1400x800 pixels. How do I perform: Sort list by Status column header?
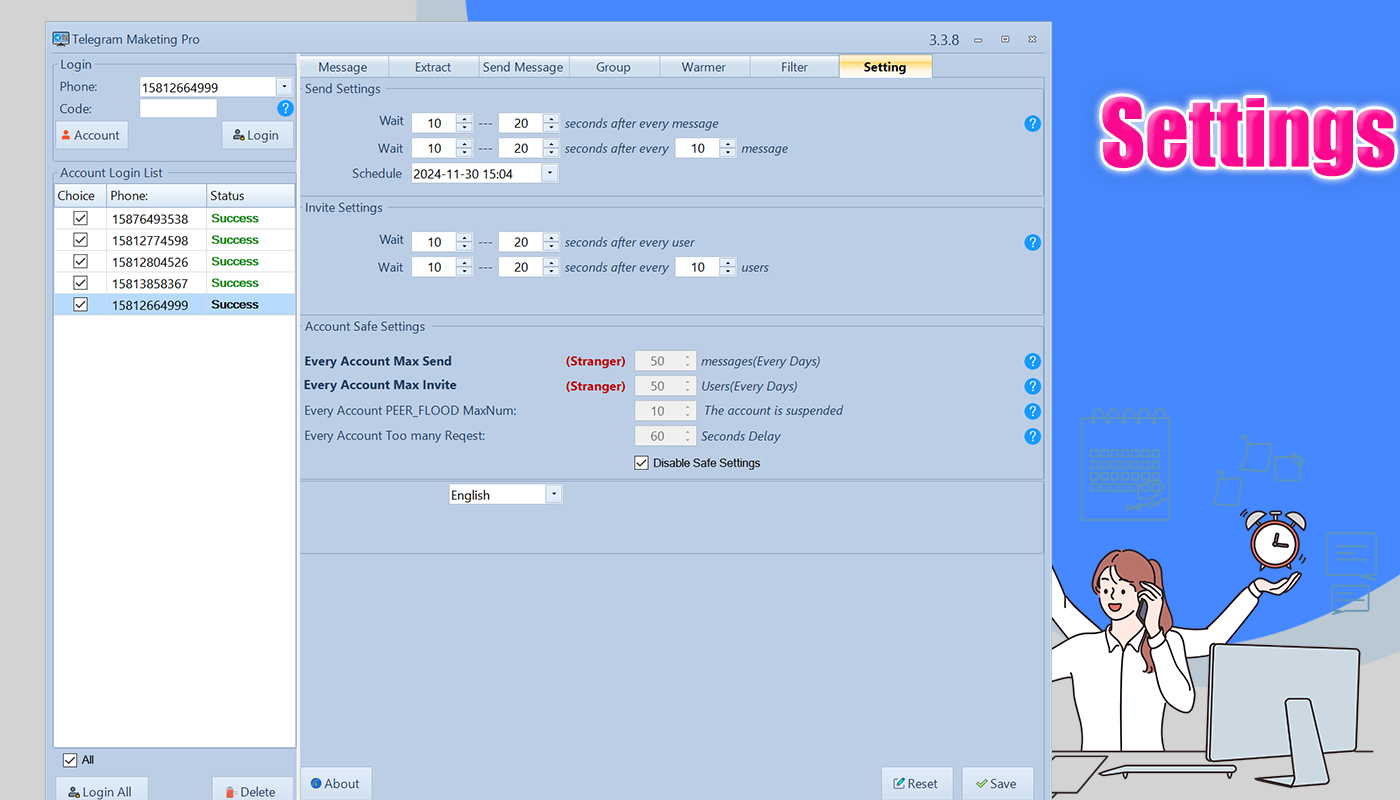click(x=251, y=196)
